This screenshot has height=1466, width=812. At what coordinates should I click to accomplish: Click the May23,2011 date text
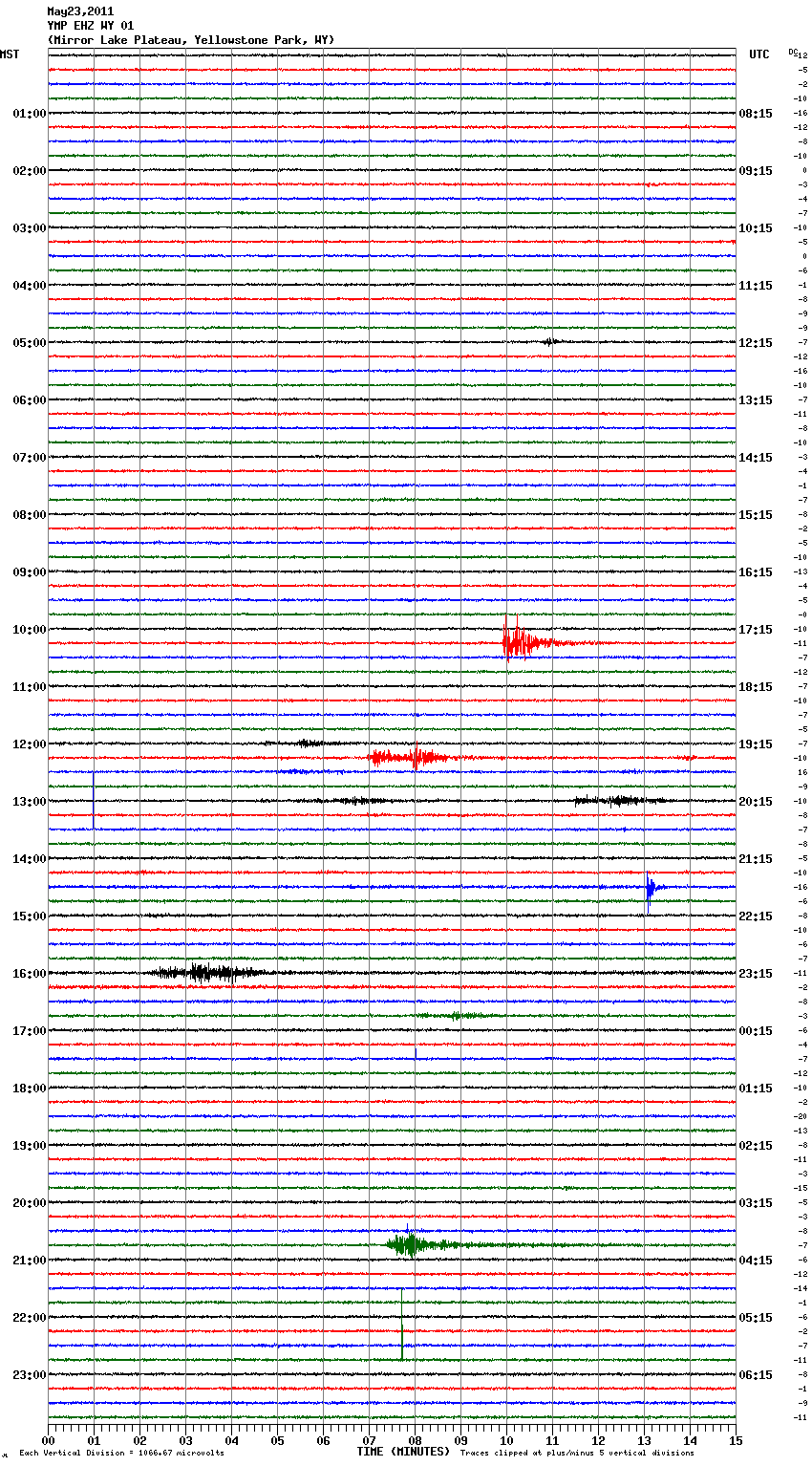tap(80, 11)
